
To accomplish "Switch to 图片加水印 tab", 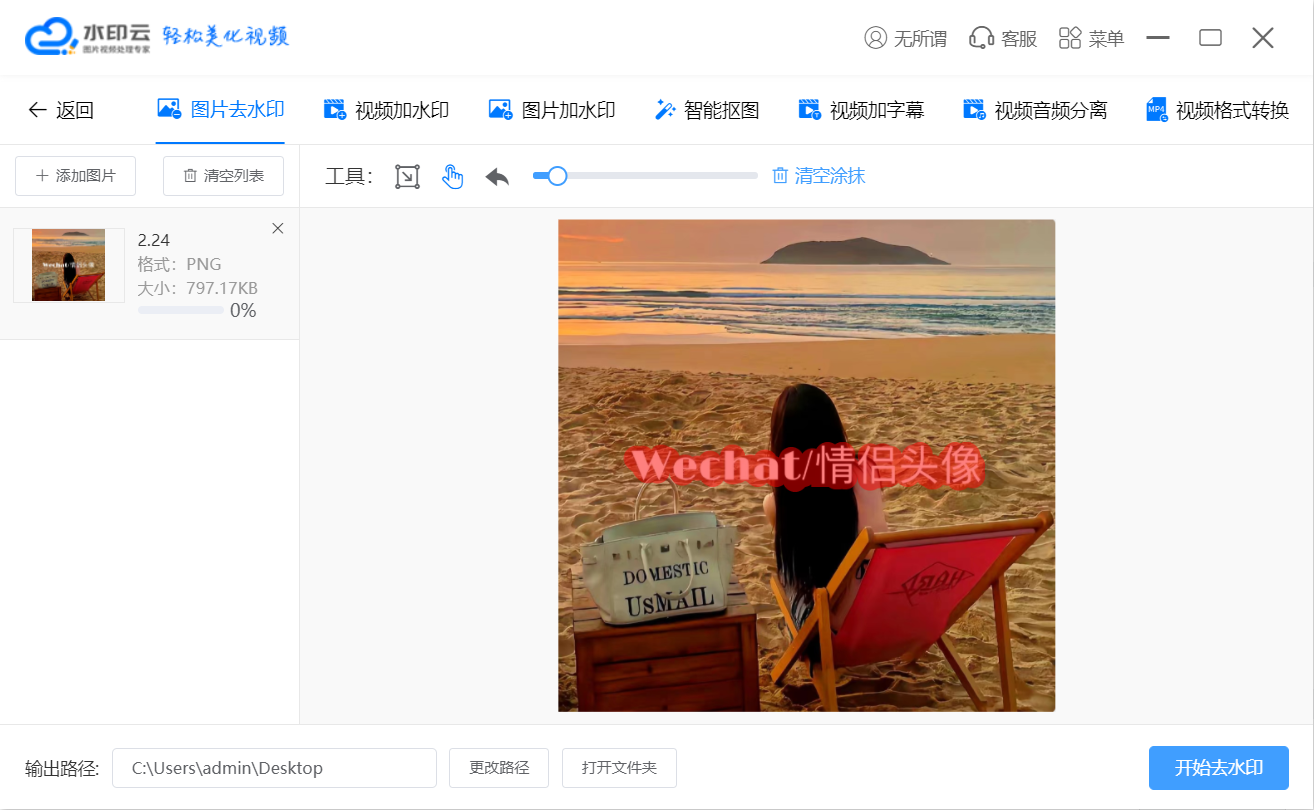I will (x=551, y=110).
